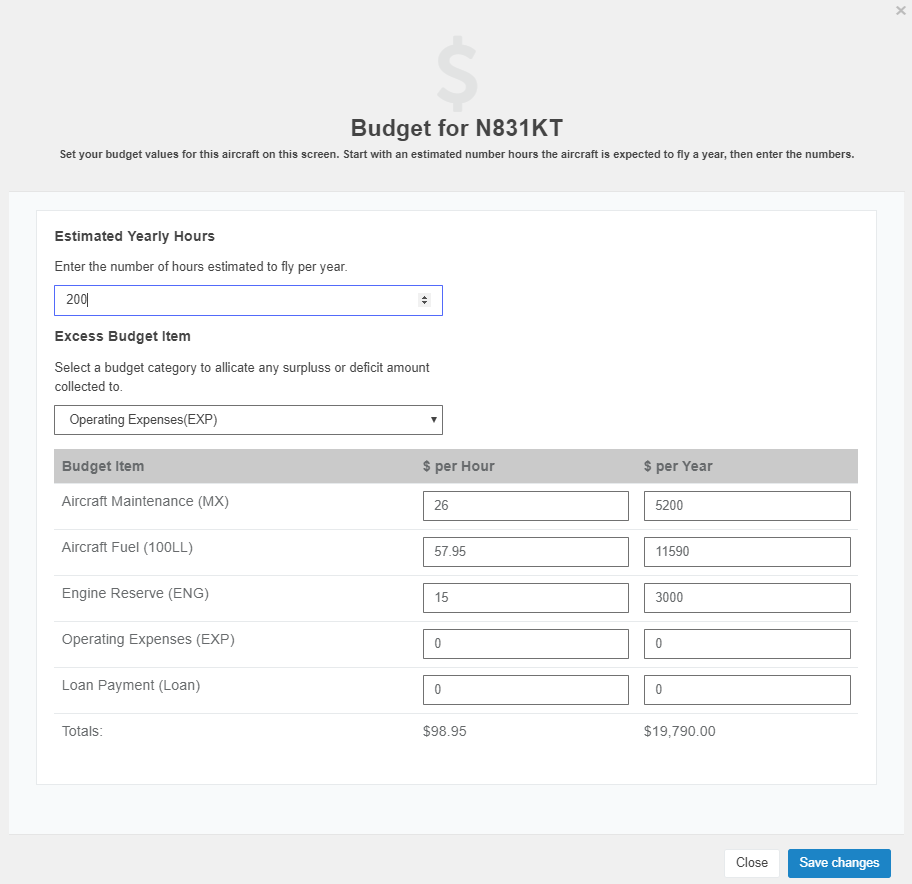Click the dollar sign icon above the title
This screenshot has width=912, height=884.
tap(456, 73)
